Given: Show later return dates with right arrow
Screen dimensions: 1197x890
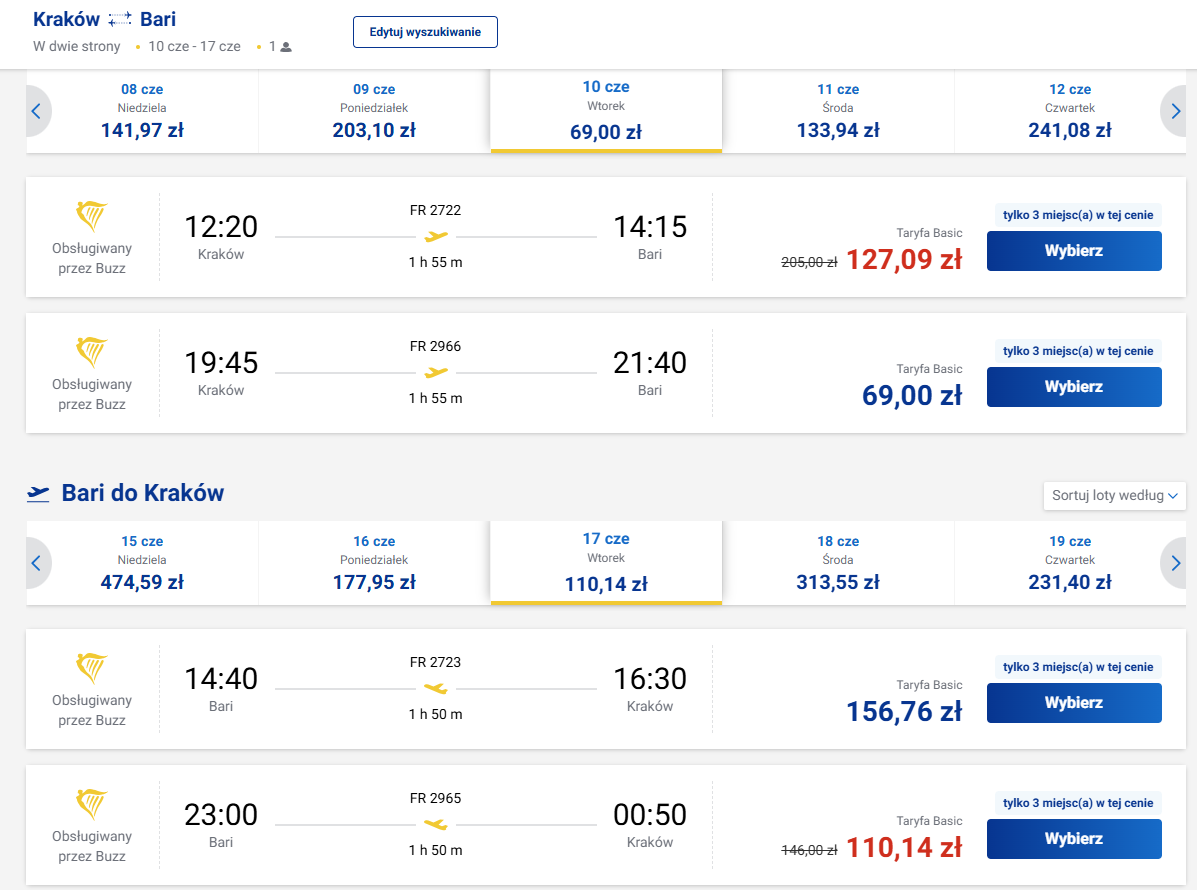Looking at the screenshot, I should 1176,563.
